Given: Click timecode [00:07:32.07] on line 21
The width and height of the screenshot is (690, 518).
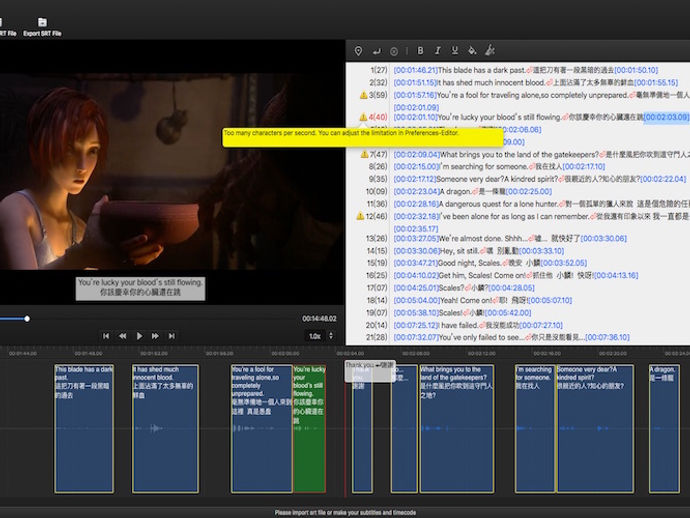Looking at the screenshot, I should click(416, 337).
